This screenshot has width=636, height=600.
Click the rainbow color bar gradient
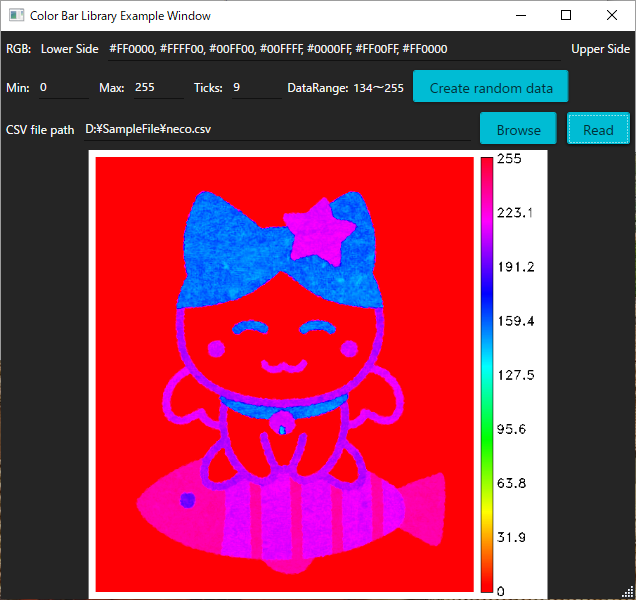coord(487,375)
